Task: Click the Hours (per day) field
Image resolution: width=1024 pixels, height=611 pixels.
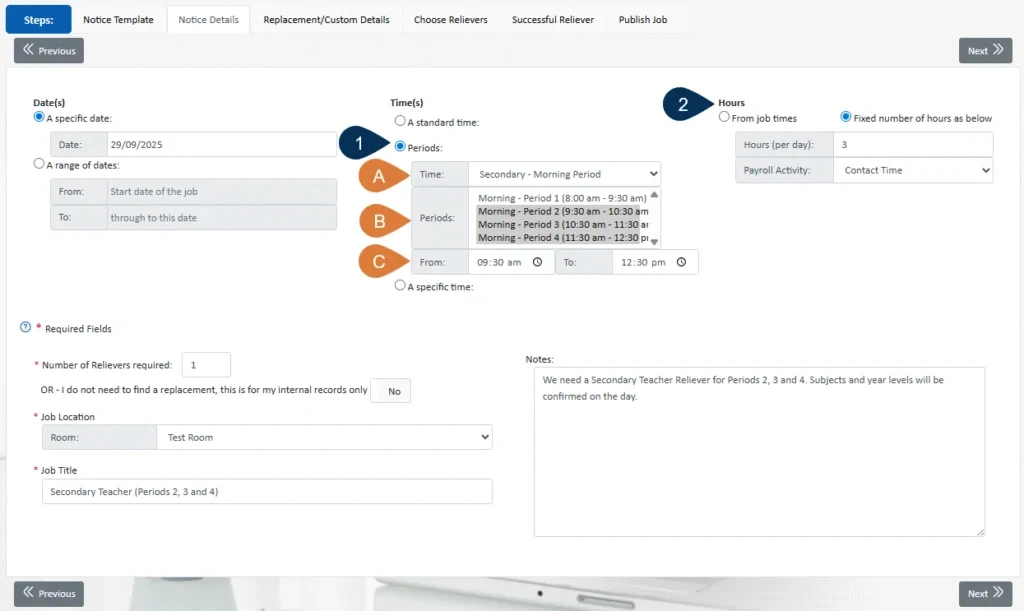Action: 913,144
